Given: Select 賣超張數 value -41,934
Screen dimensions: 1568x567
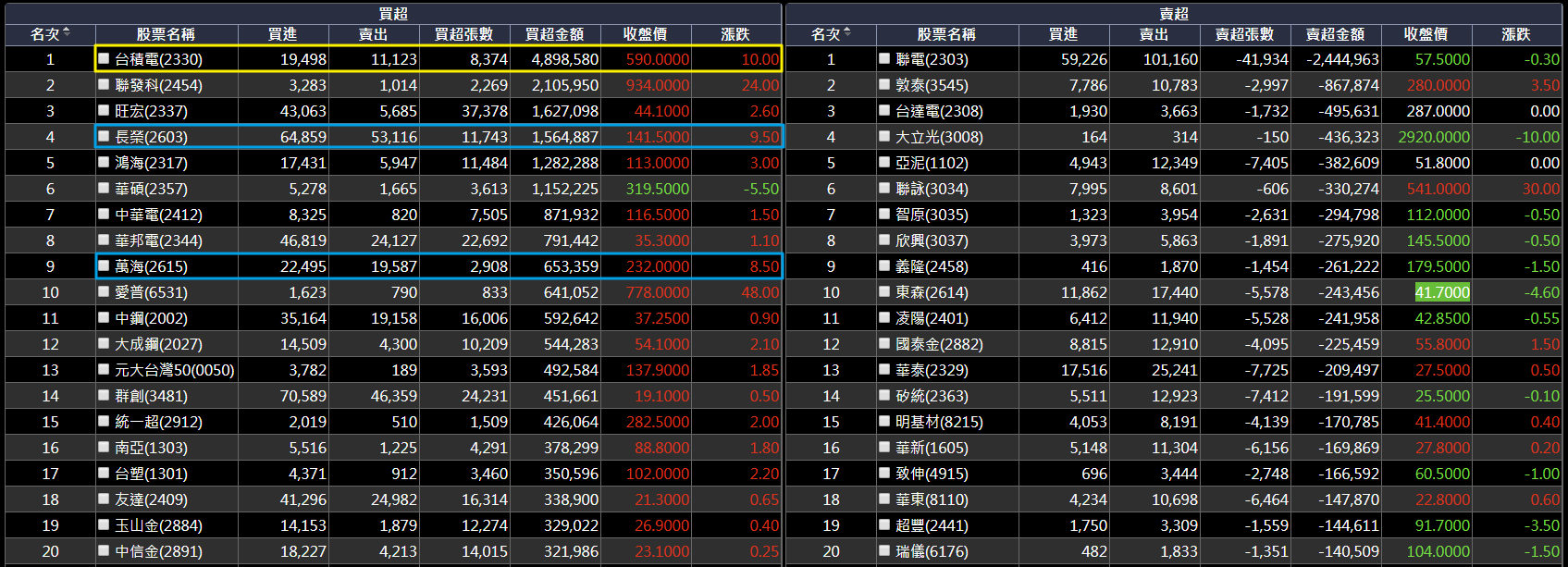Looking at the screenshot, I should (1263, 59).
